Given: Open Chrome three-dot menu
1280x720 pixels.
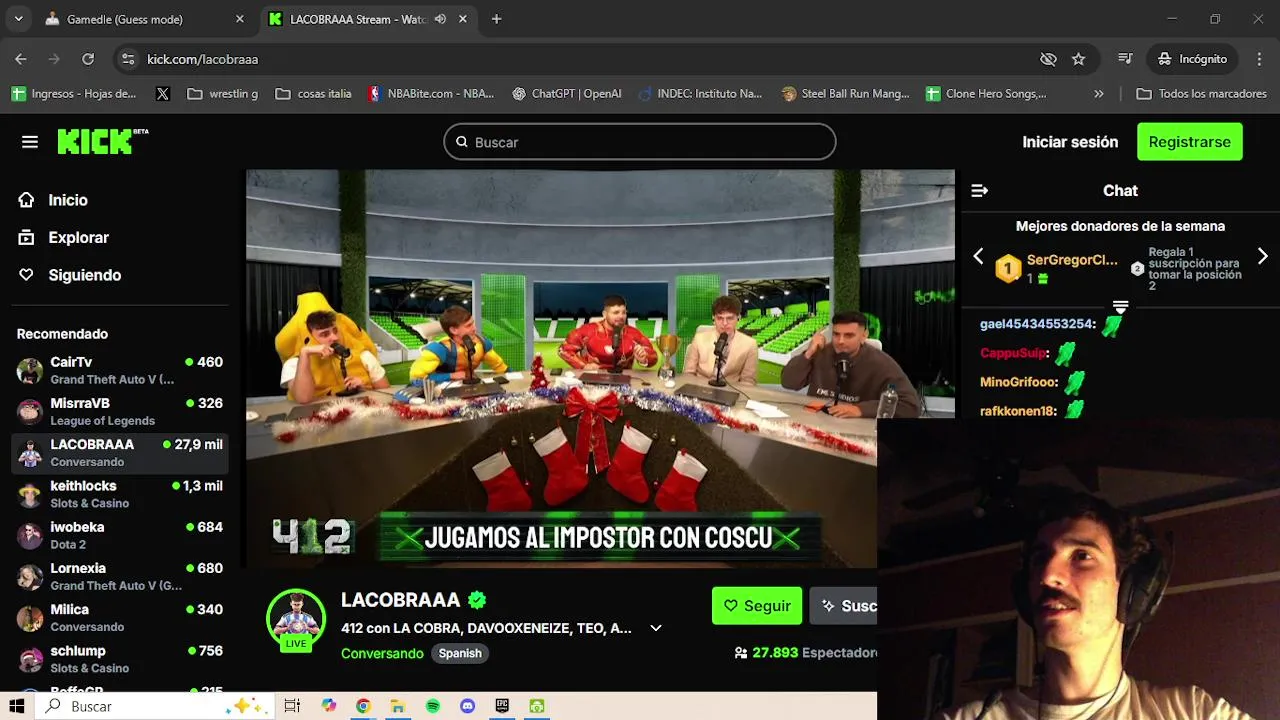Looking at the screenshot, I should (x=1257, y=59).
